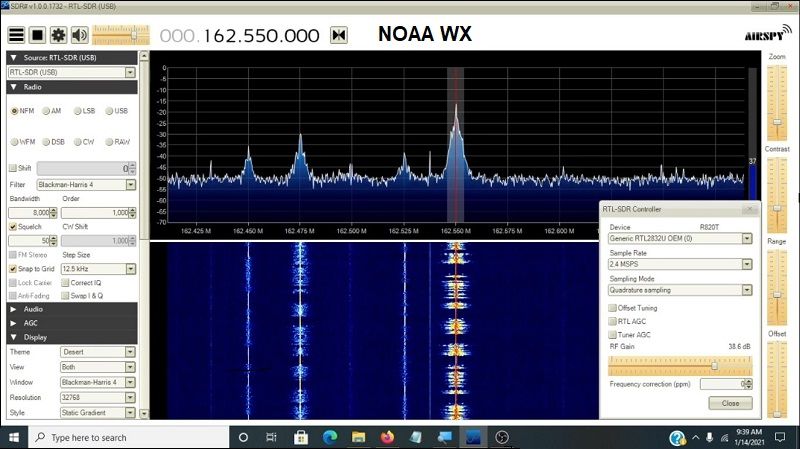
Task: Open the Style Static Gradient dropdown
Action: click(x=130, y=413)
